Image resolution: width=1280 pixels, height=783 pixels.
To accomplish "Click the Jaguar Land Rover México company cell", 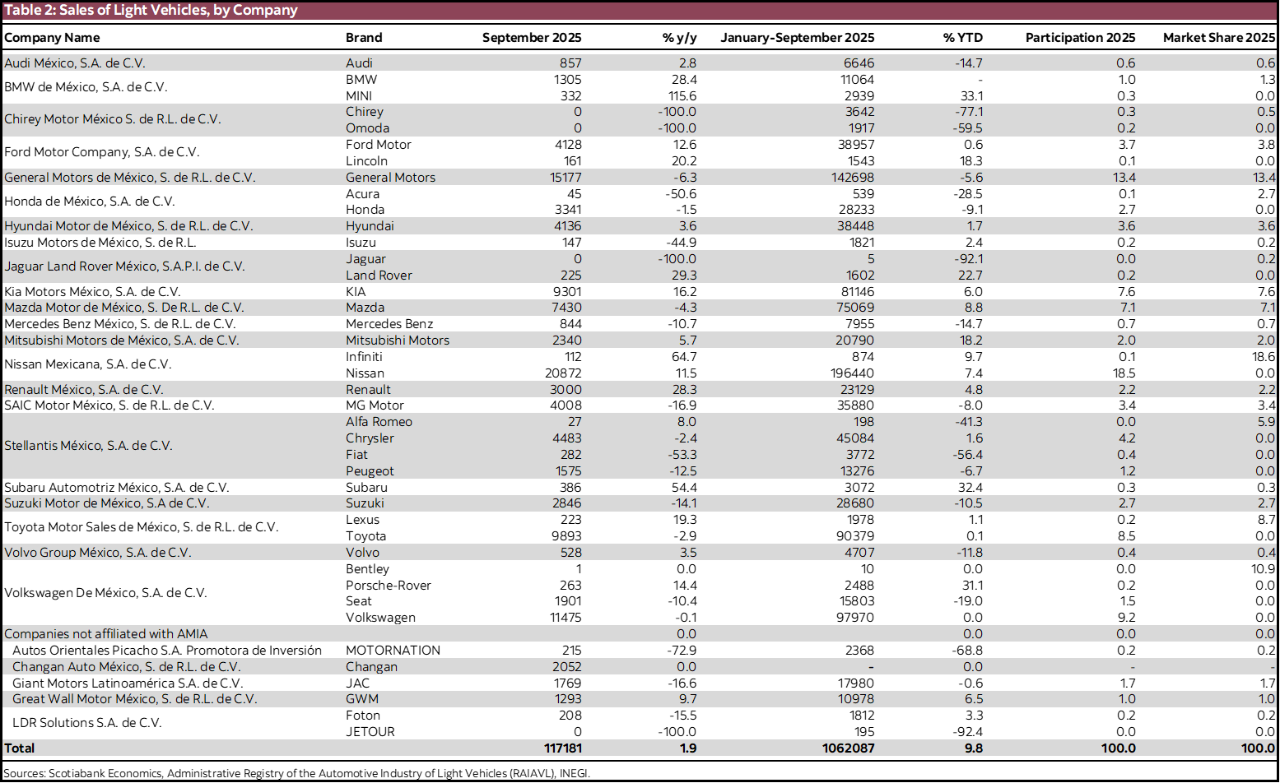I will (124, 267).
